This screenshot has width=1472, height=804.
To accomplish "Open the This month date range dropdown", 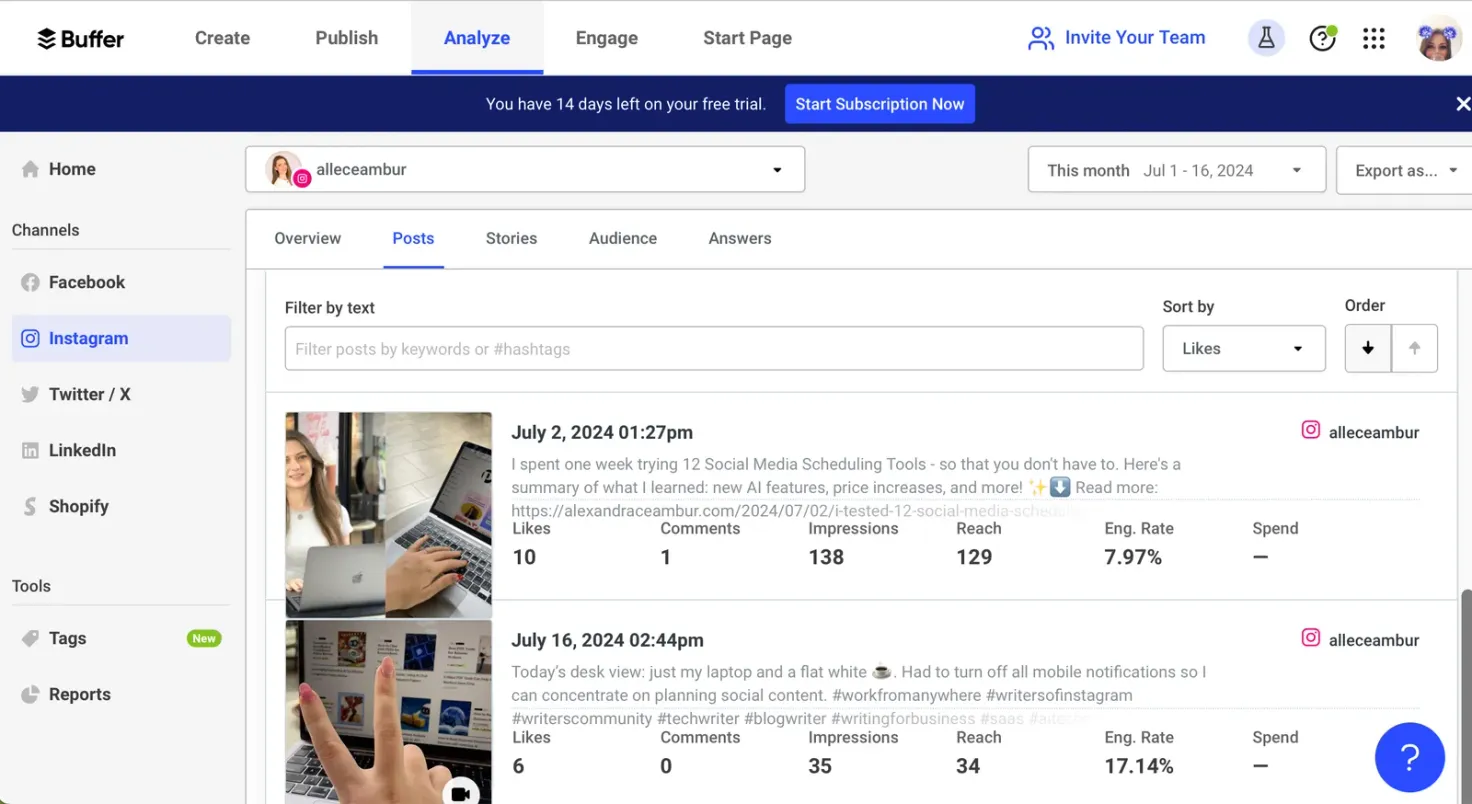I will (x=1177, y=170).
